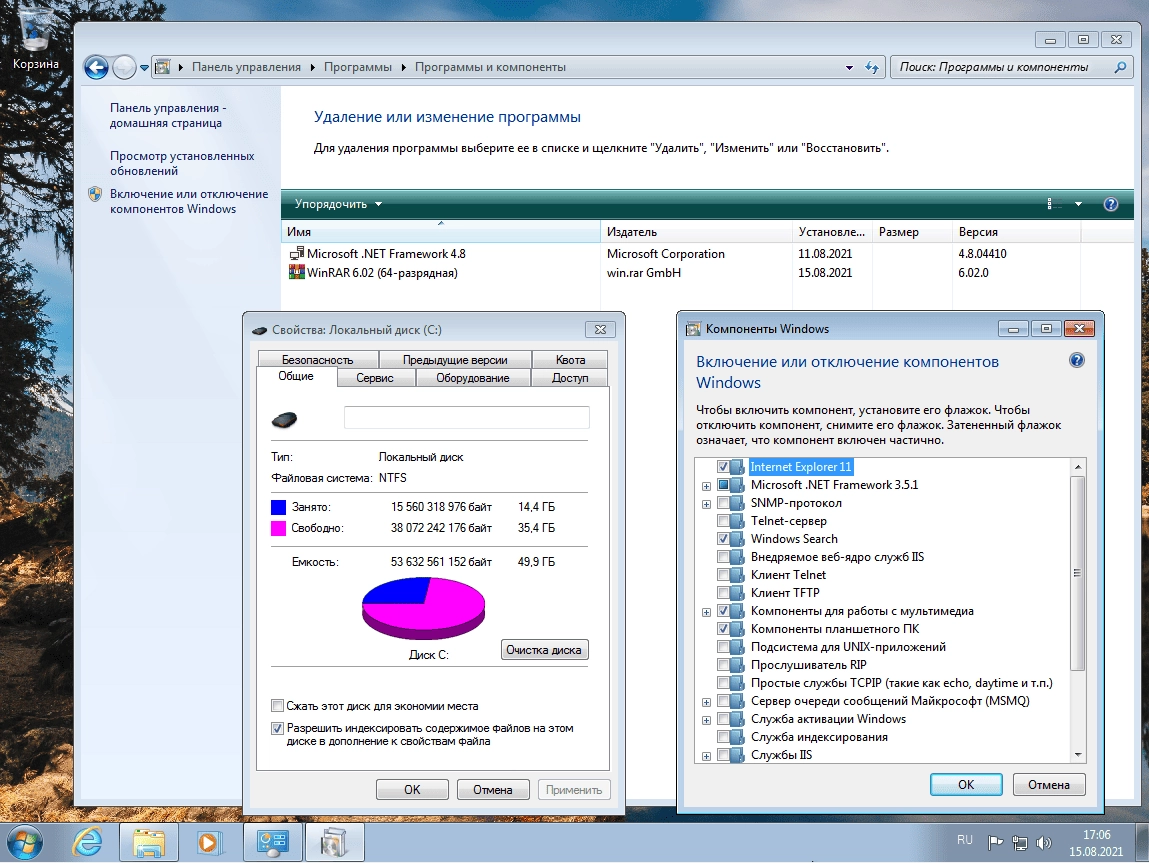1149x863 pixels.
Task: Open the Recycle Bin desktop icon
Action: click(34, 40)
